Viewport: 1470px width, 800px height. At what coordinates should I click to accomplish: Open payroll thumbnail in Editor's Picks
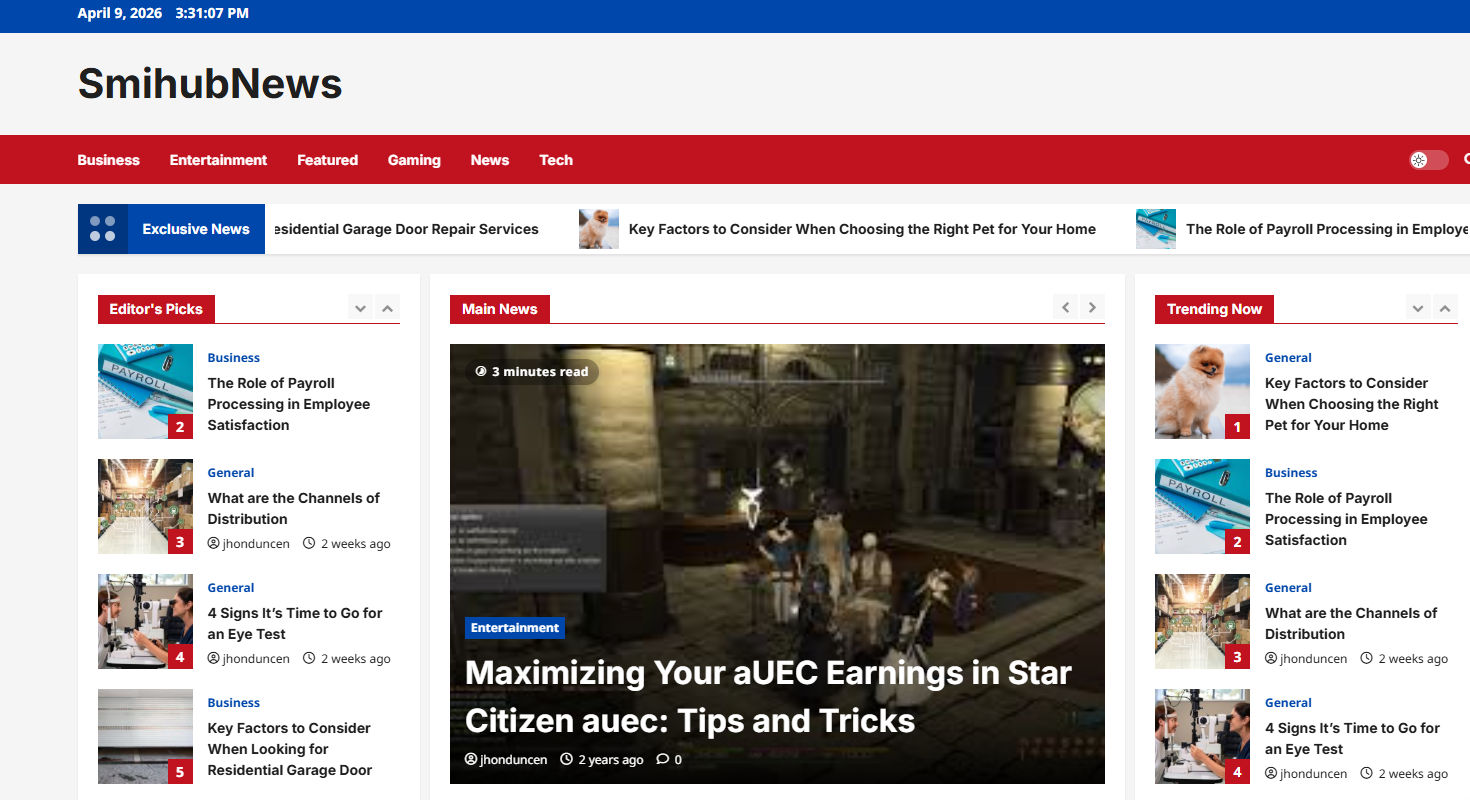(145, 391)
